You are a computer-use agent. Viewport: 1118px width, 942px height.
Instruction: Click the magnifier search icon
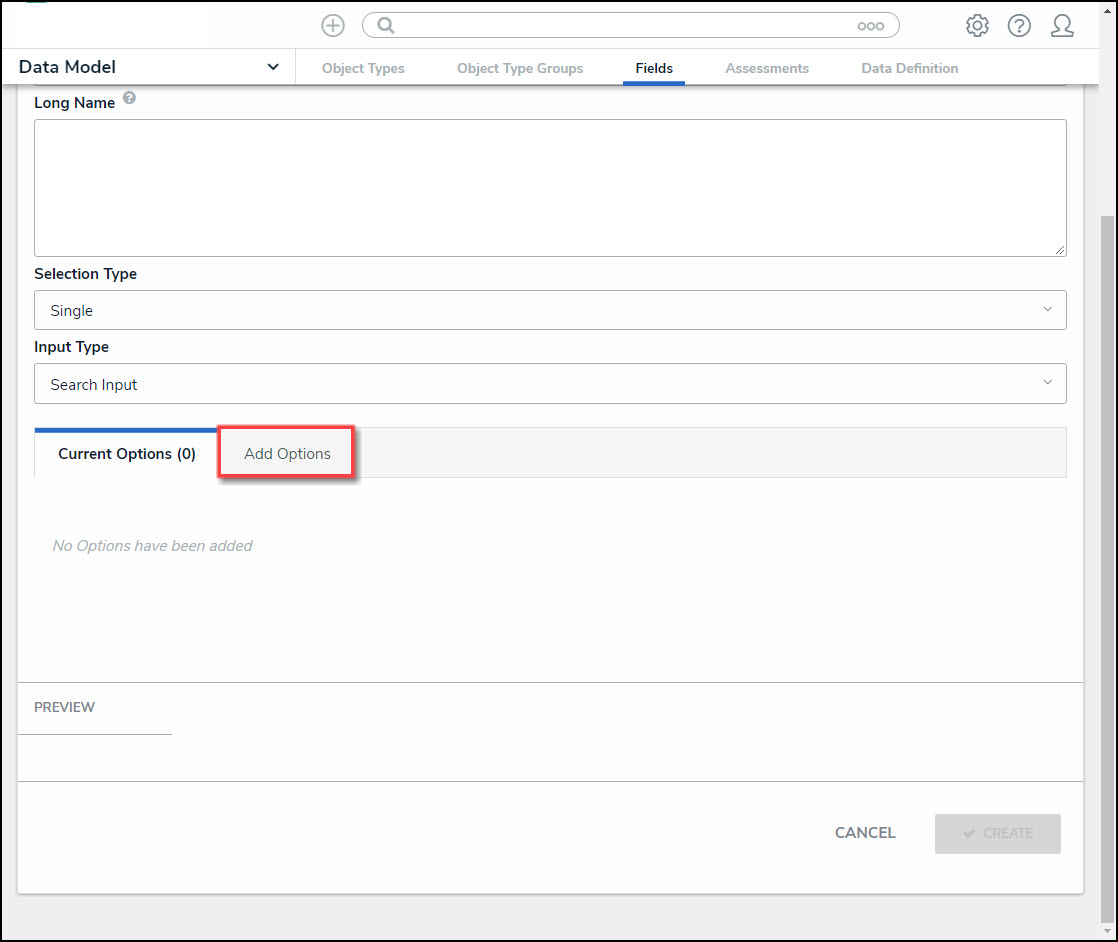click(386, 26)
